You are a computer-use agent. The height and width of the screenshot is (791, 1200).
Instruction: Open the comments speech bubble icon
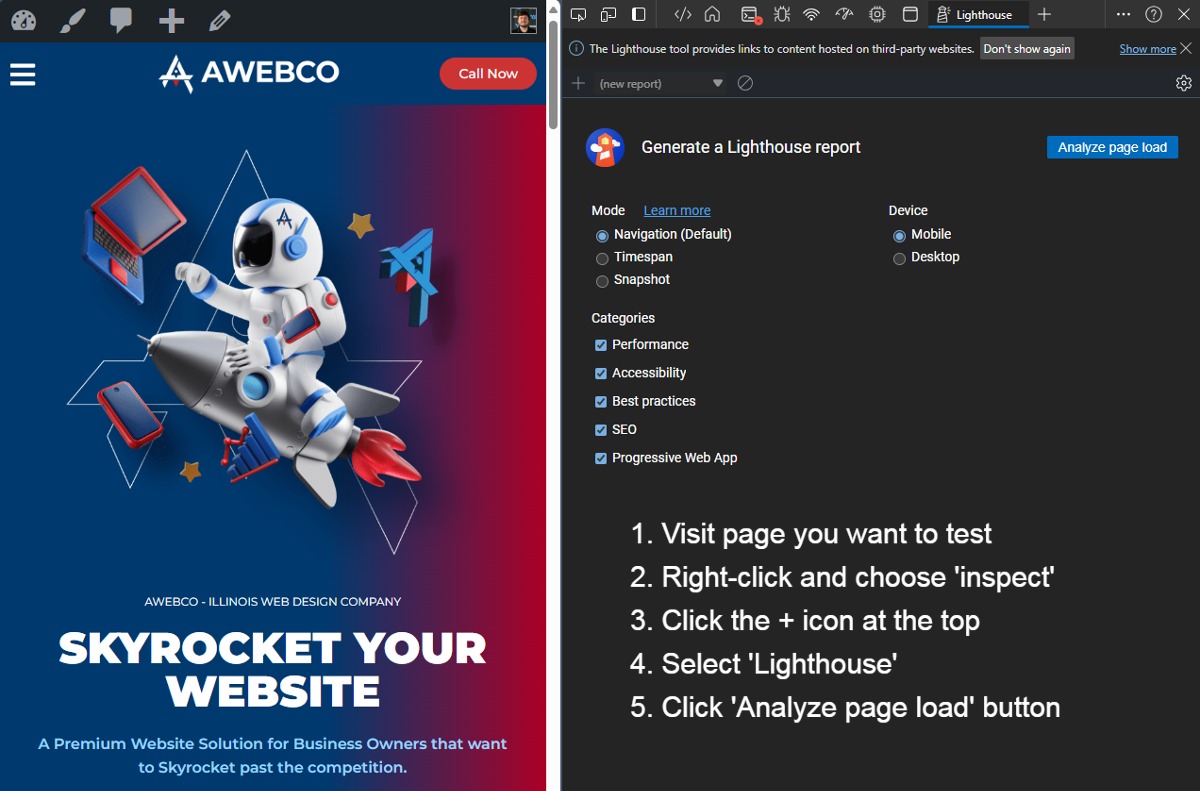[121, 20]
